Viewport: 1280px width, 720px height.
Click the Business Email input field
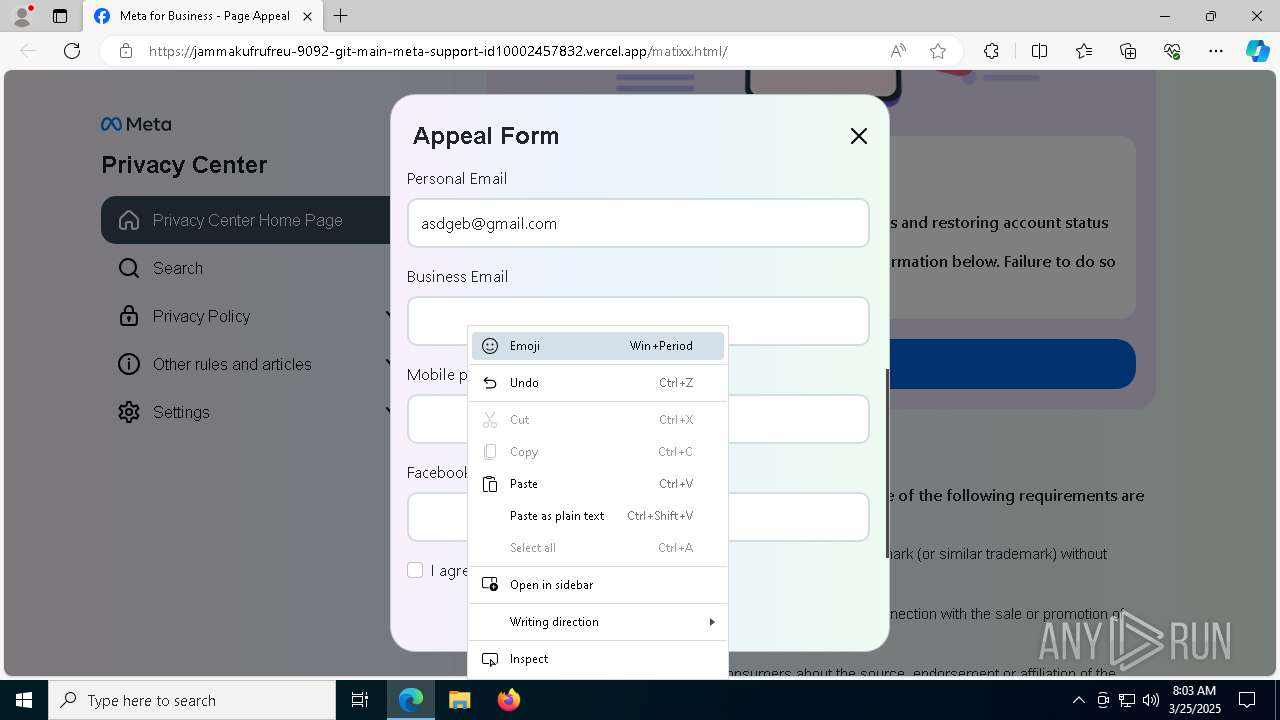point(638,321)
